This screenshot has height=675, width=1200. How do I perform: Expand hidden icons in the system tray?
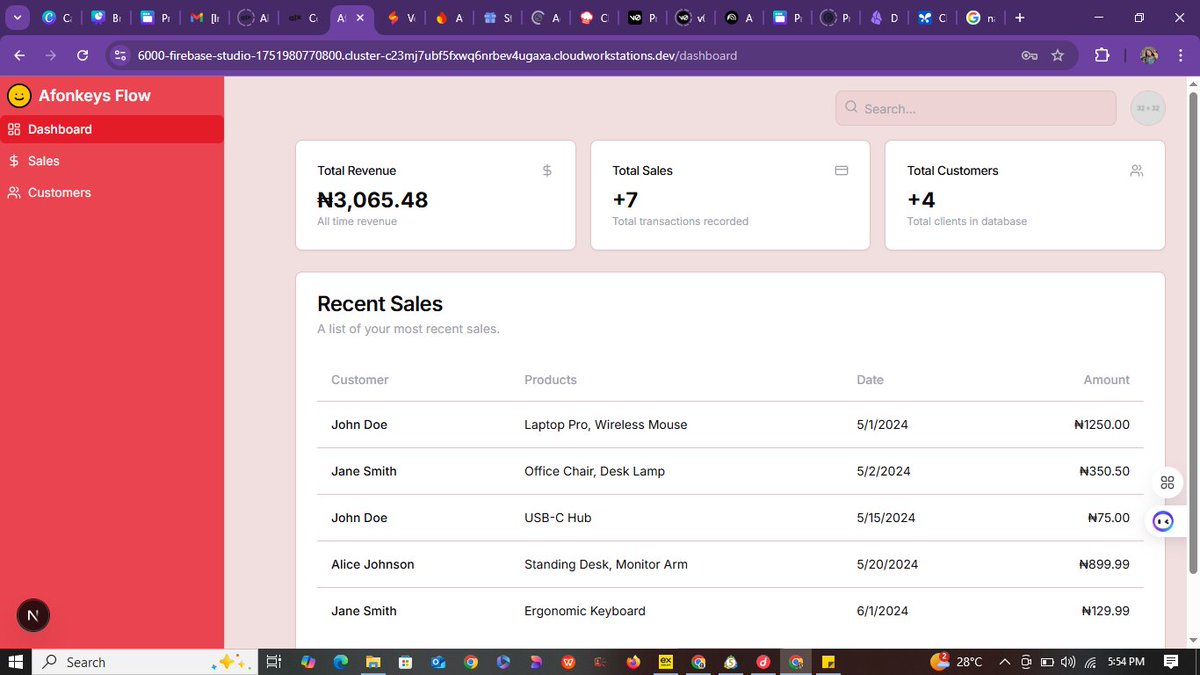(1003, 661)
